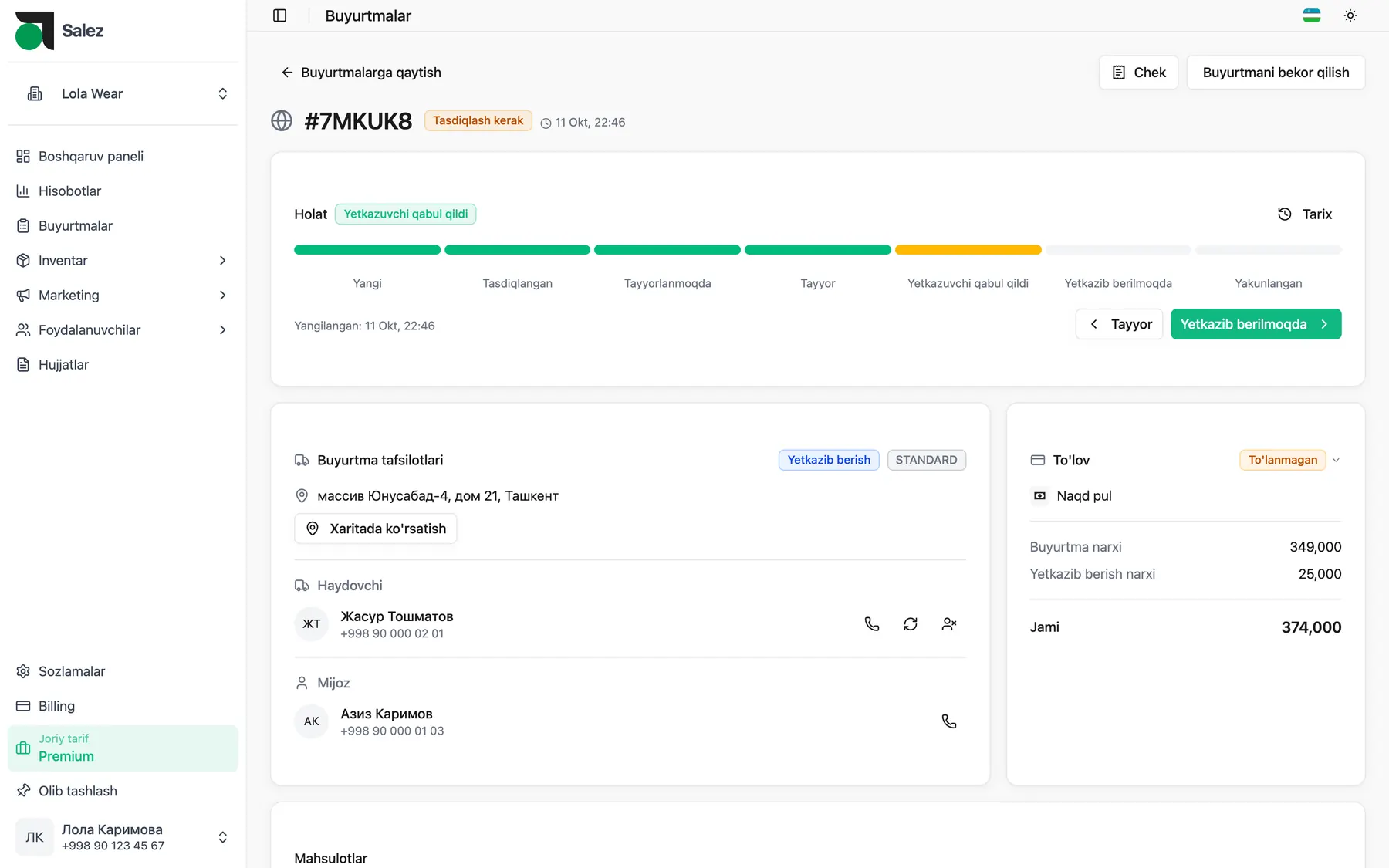Call driver Жасур Тошматов phone icon
Screen dimensions: 1389x868
click(872, 624)
